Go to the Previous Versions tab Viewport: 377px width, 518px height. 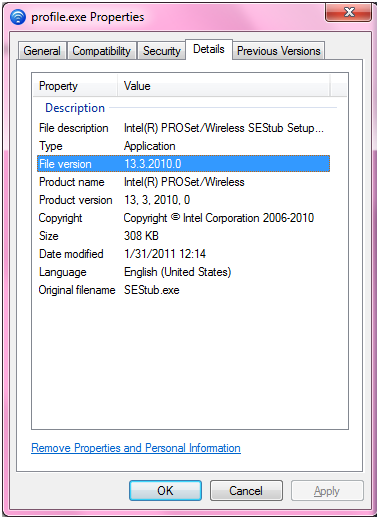tap(278, 51)
